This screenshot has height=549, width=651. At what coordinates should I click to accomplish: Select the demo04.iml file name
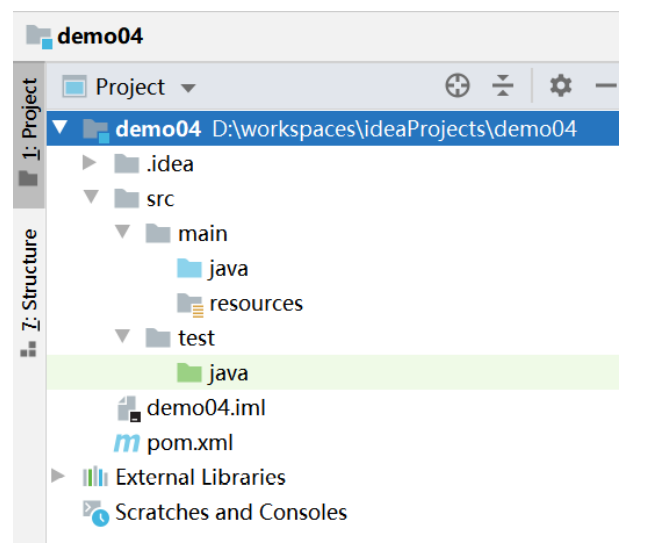(x=206, y=407)
